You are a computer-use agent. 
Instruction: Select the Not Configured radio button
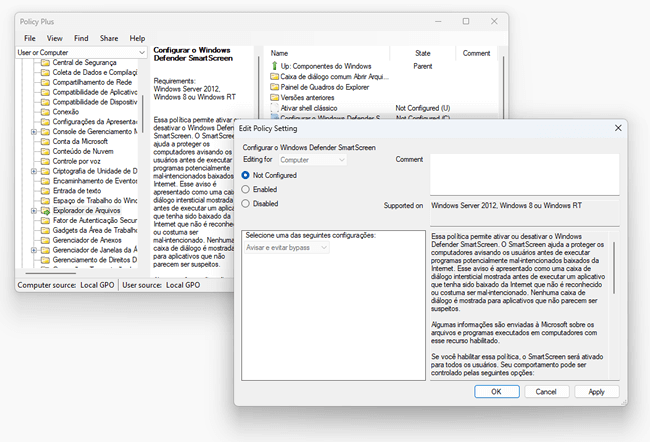245,175
